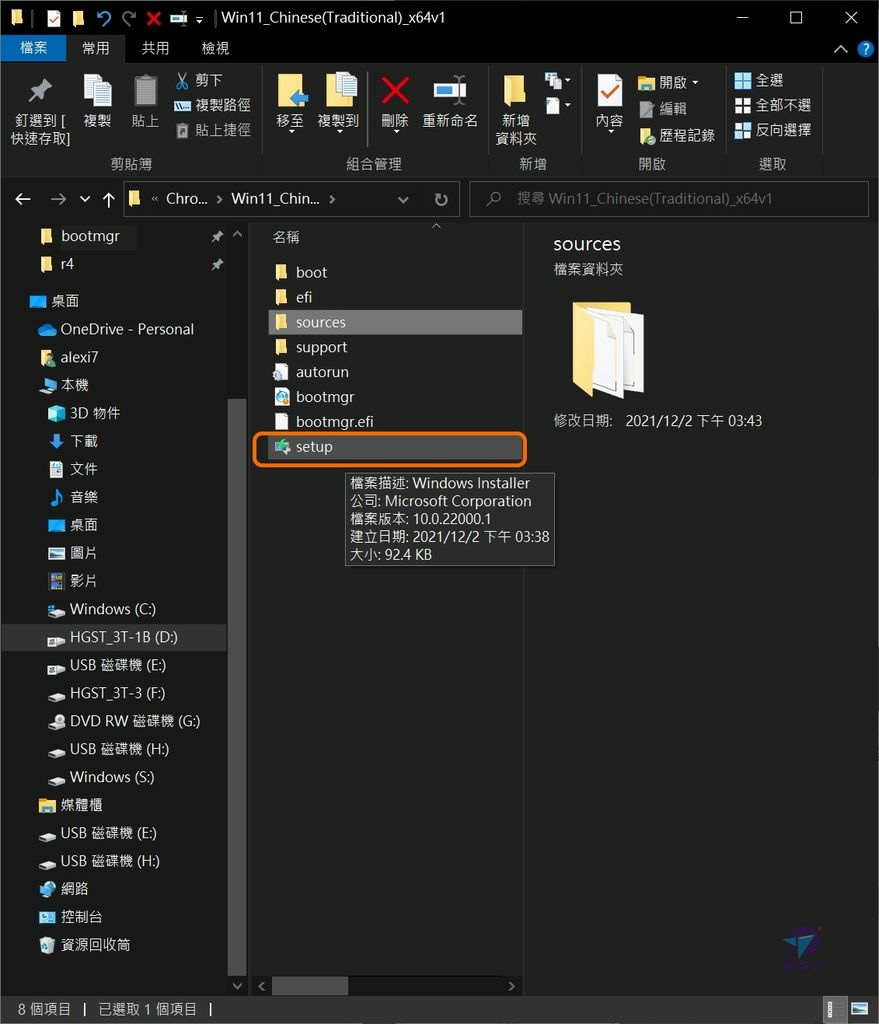Click the Paste (貼上) ribbon icon
This screenshot has width=879, height=1024.
coord(145,90)
